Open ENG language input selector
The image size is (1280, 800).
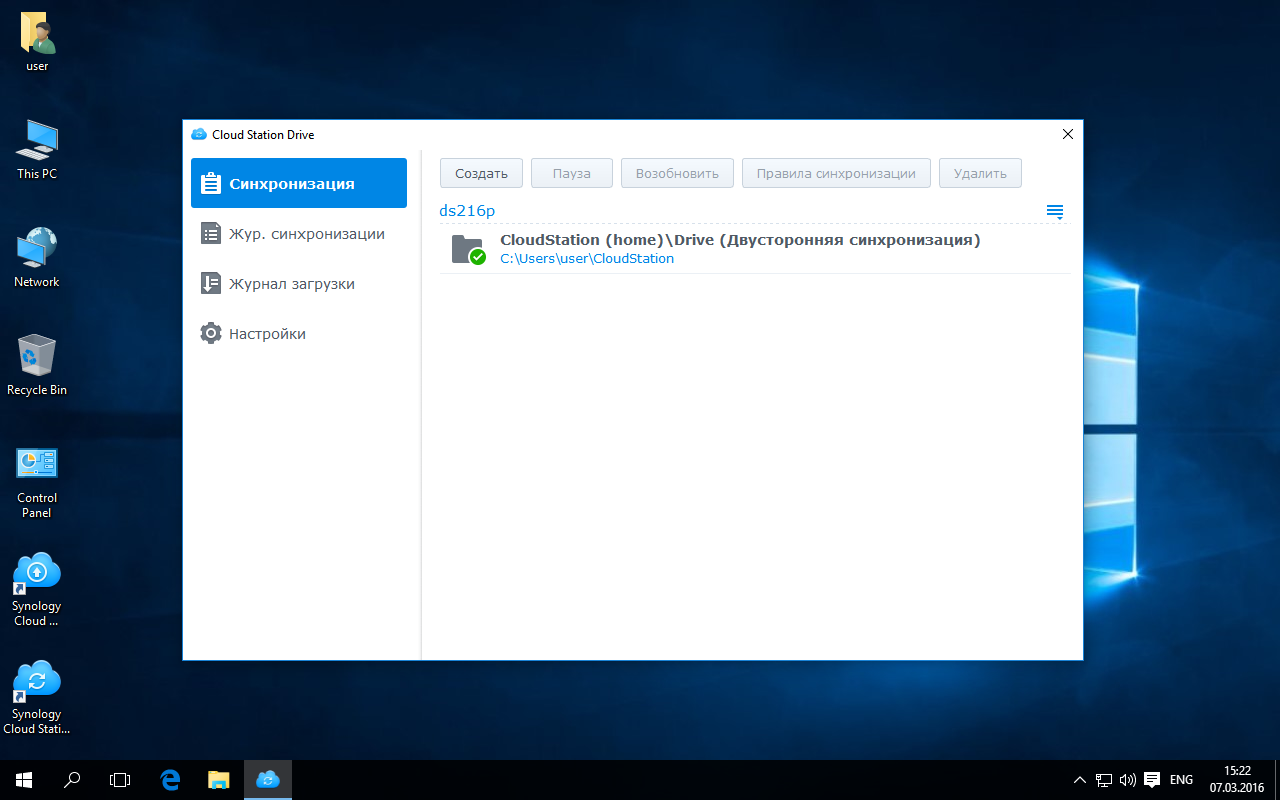click(1181, 779)
